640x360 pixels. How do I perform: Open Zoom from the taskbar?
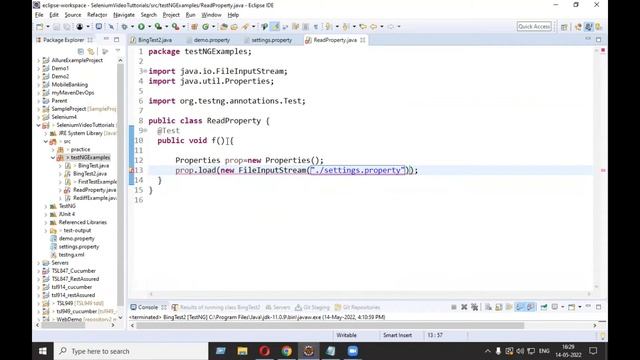pos(353,351)
